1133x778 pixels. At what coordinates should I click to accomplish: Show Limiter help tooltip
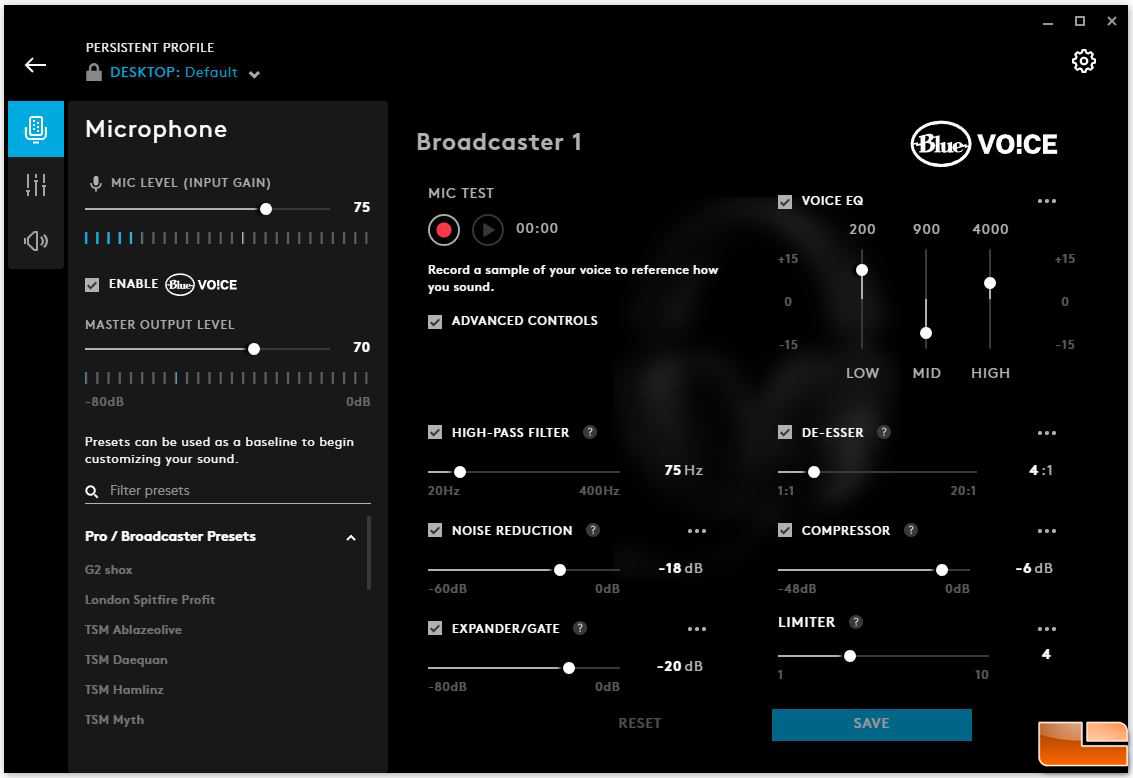856,622
